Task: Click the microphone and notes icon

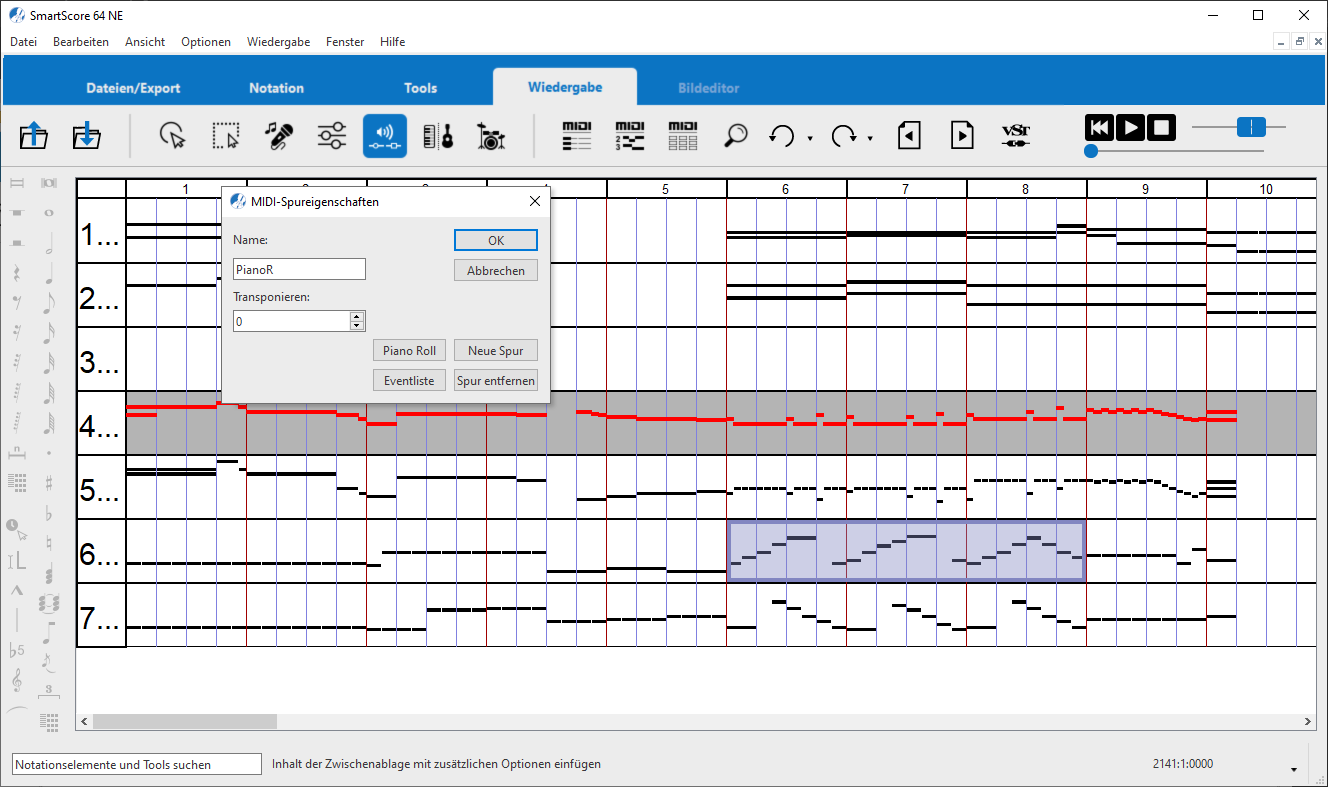Action: [x=279, y=136]
